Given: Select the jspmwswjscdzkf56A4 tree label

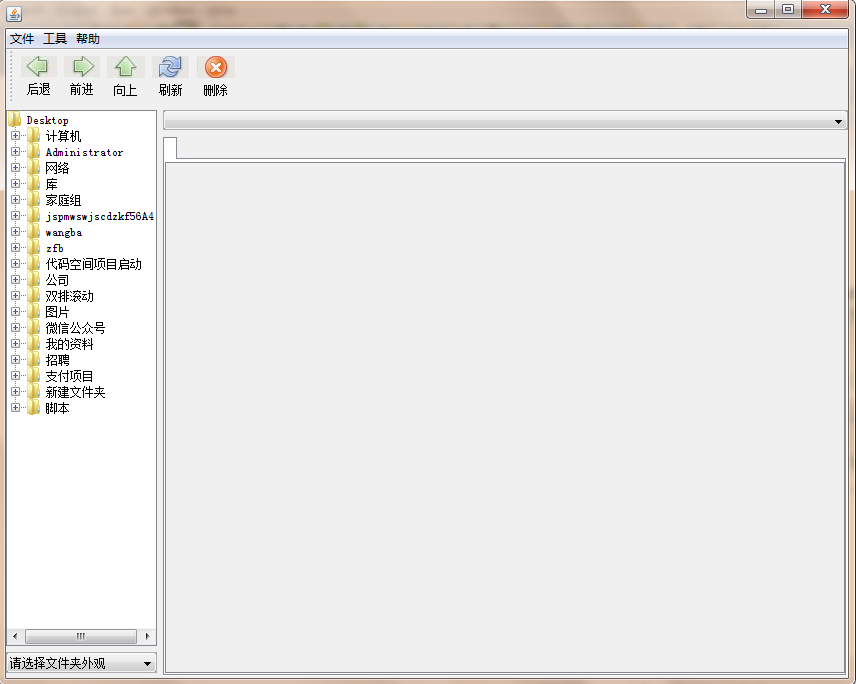Looking at the screenshot, I should [x=100, y=216].
